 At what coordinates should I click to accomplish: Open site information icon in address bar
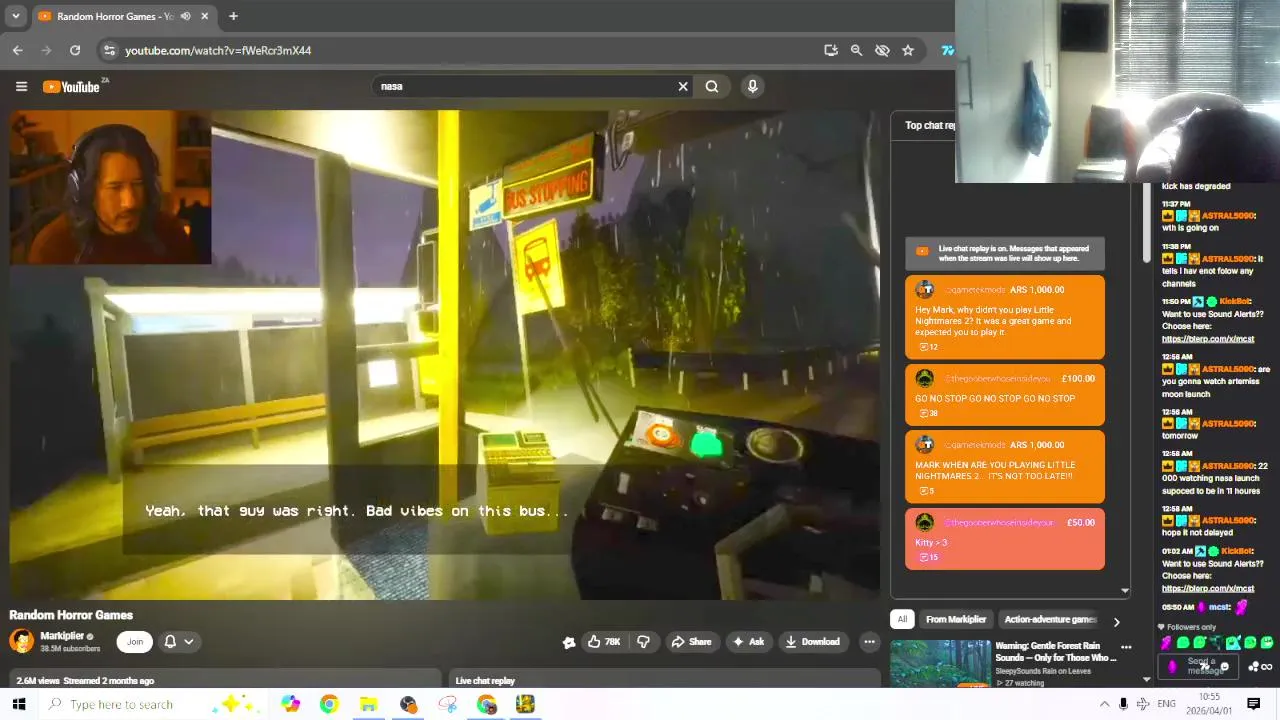click(110, 50)
